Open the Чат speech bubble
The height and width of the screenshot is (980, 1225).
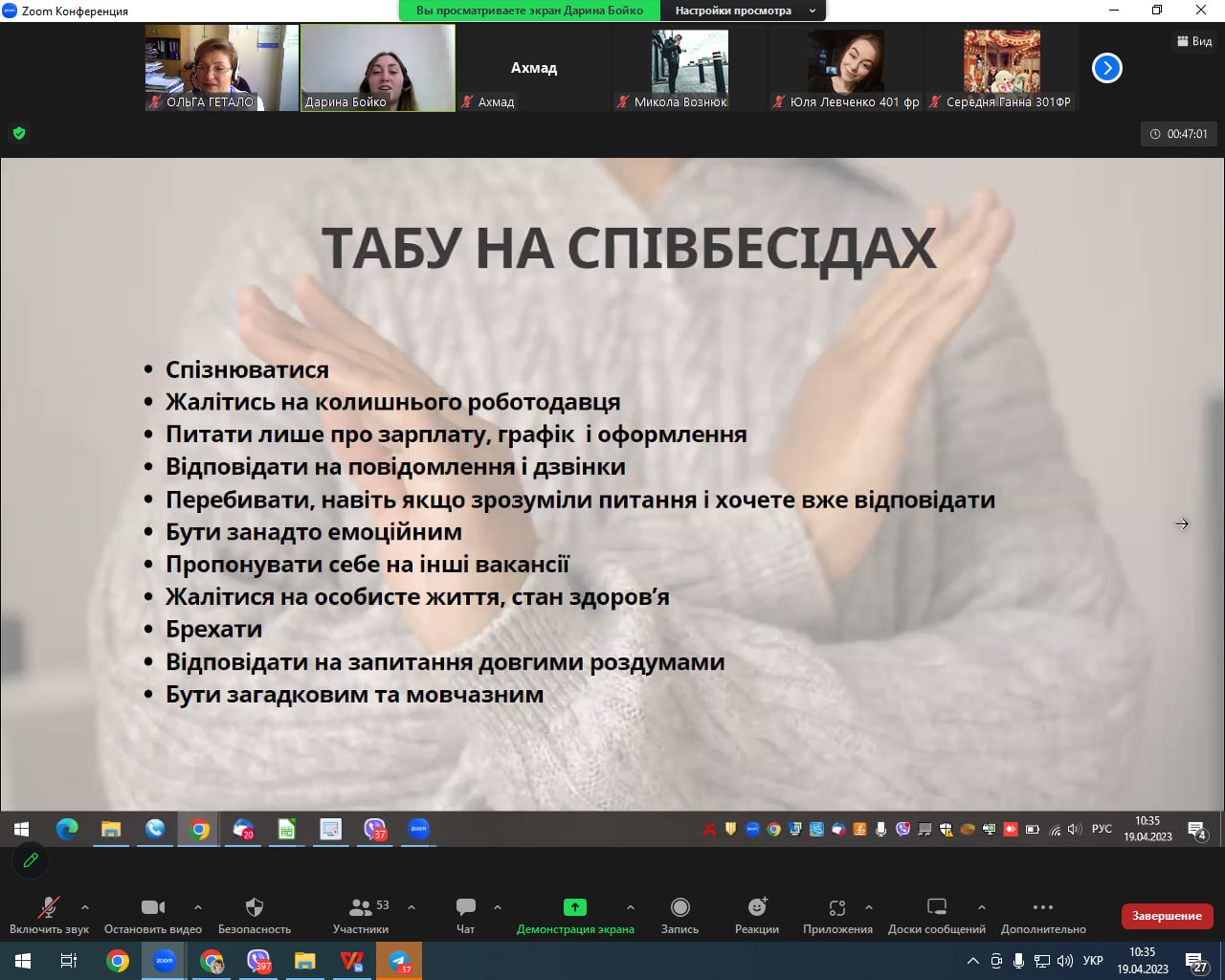pos(466,907)
